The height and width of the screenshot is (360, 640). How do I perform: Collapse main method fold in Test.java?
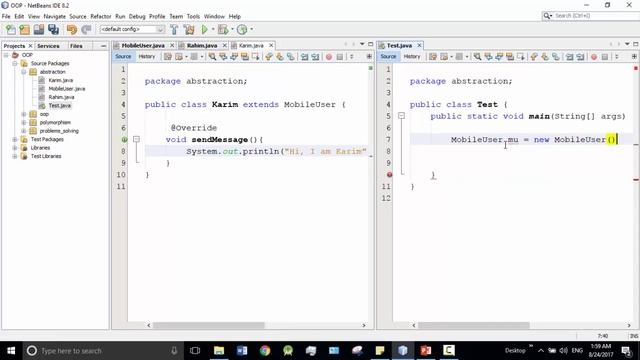click(x=401, y=116)
